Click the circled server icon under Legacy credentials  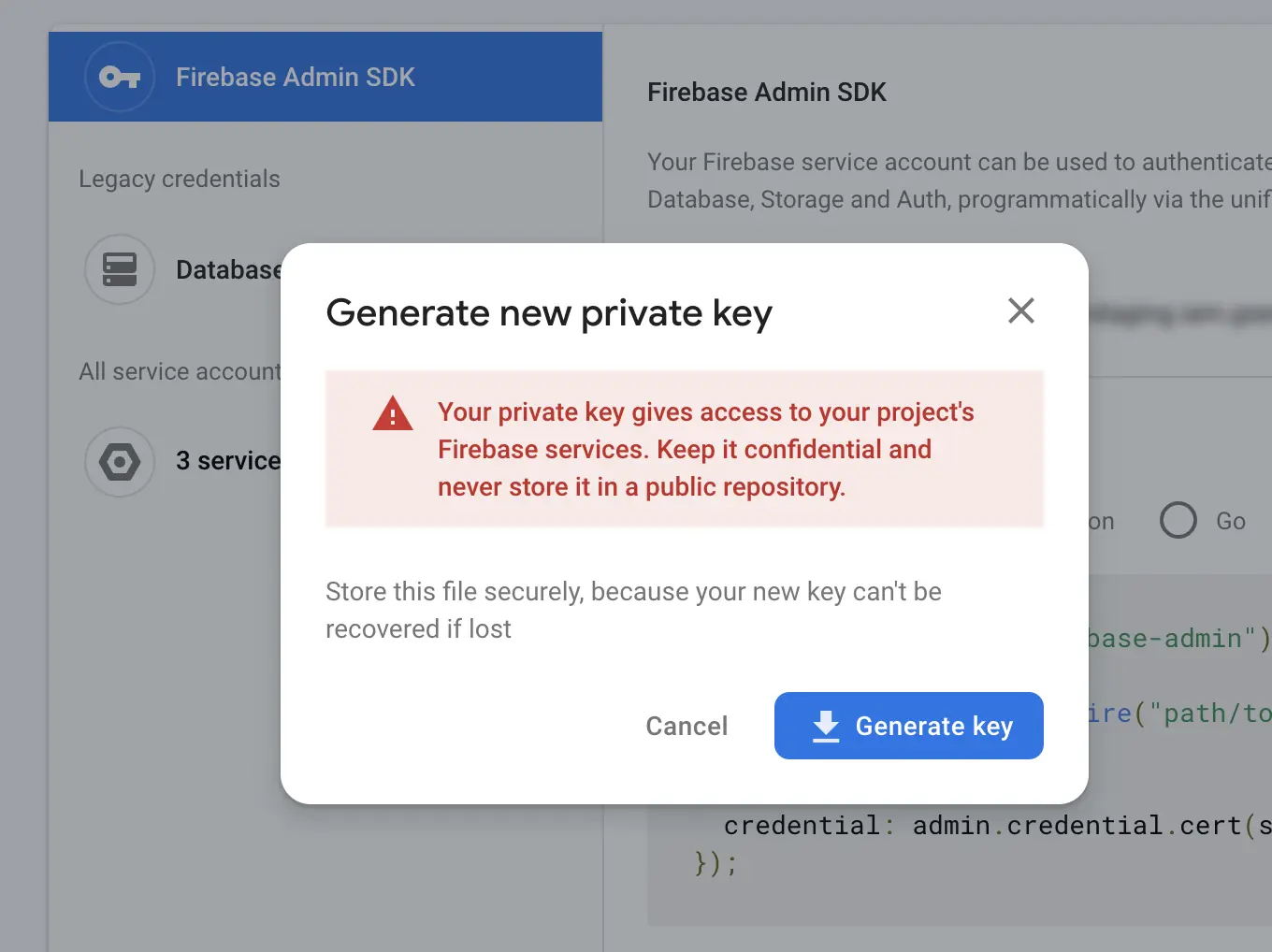(x=120, y=269)
